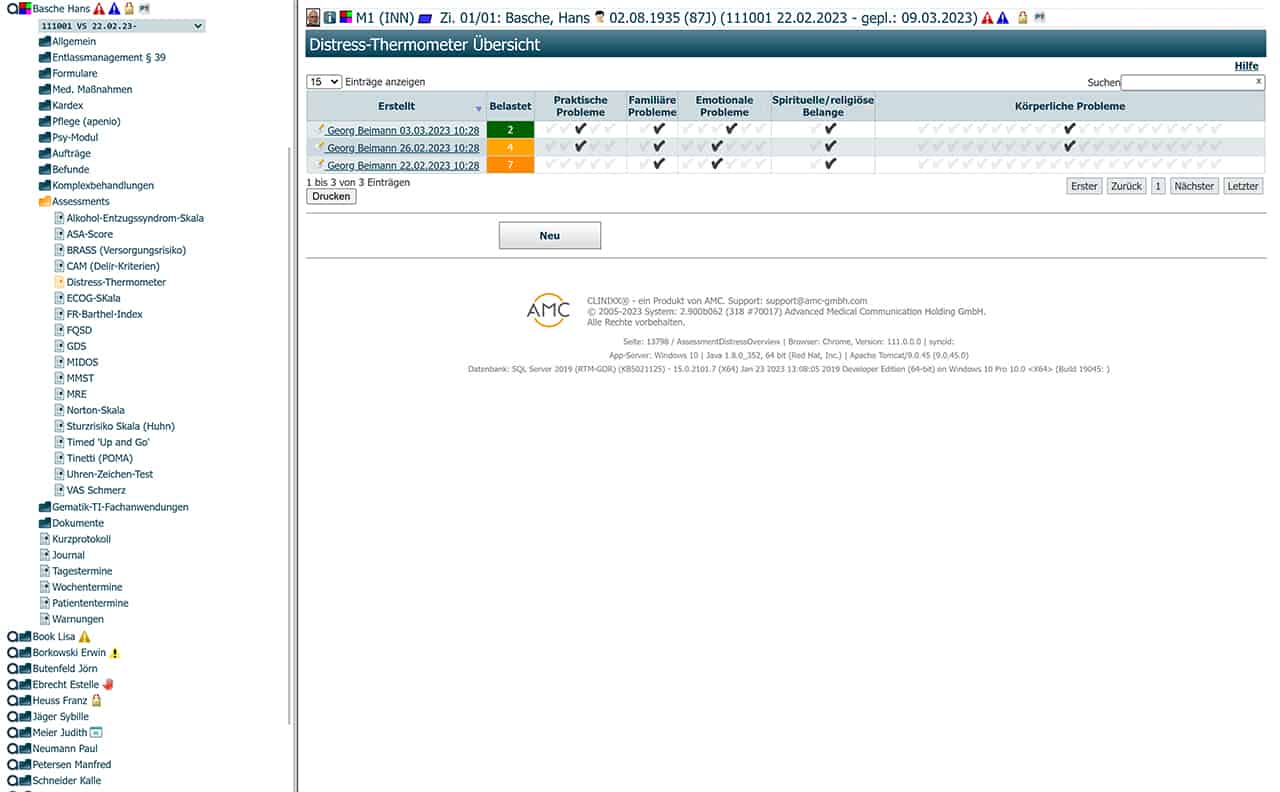1280x792 pixels.
Task: Collapse the Assessments folder in the tree
Action: tap(45, 202)
